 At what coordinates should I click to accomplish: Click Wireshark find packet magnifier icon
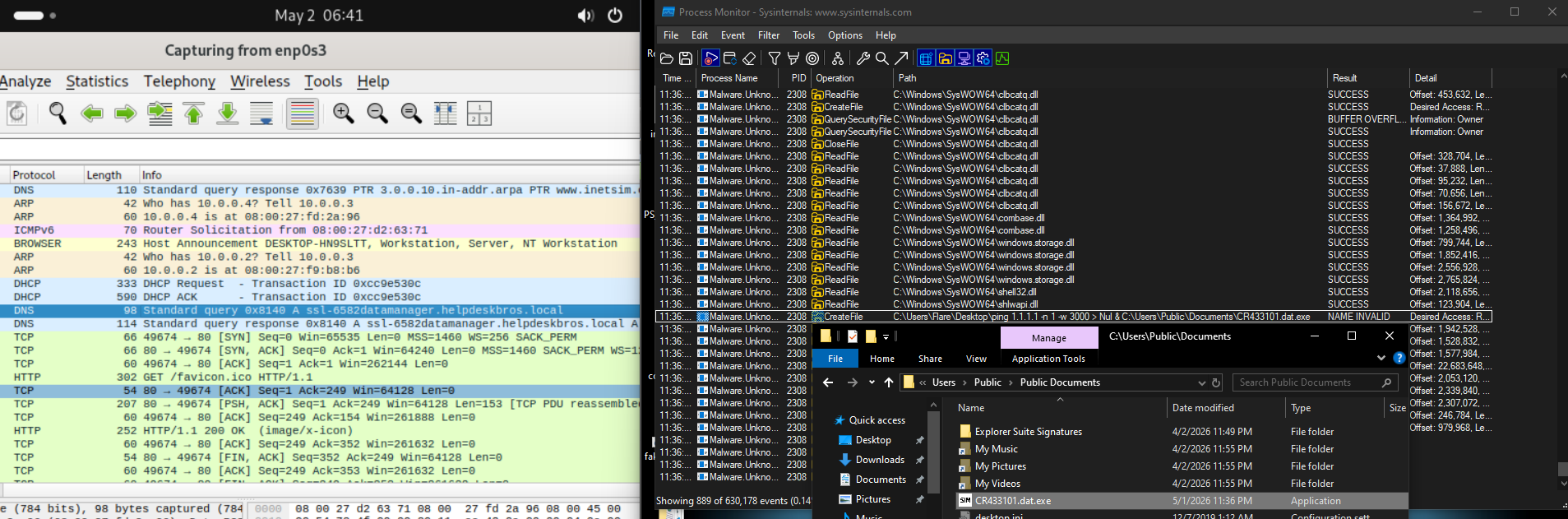tap(58, 113)
